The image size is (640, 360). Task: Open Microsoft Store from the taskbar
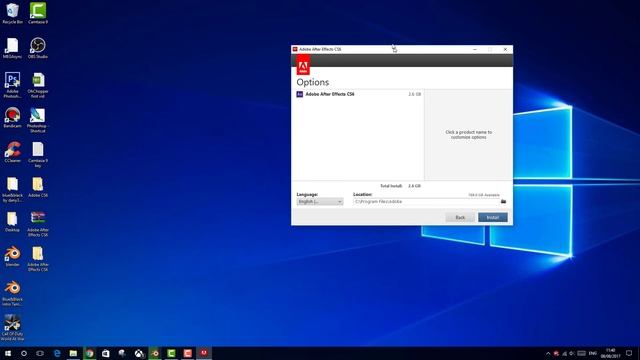(106, 353)
